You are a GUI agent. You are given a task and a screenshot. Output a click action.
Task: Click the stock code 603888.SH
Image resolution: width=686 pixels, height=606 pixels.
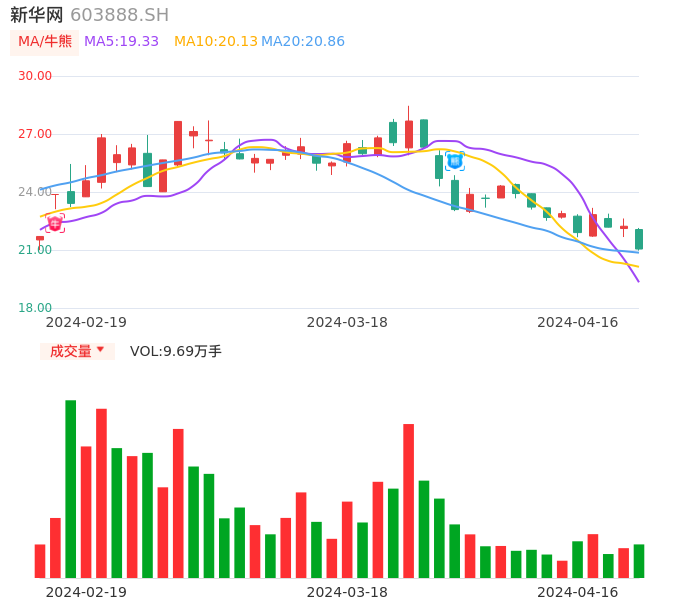[119, 15]
